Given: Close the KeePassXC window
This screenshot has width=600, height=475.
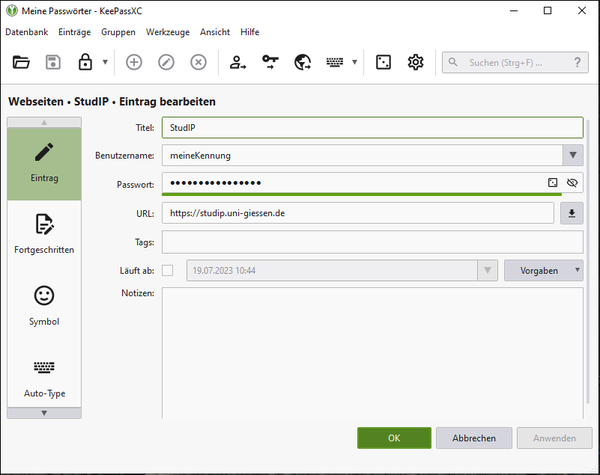Looking at the screenshot, I should point(582,11).
